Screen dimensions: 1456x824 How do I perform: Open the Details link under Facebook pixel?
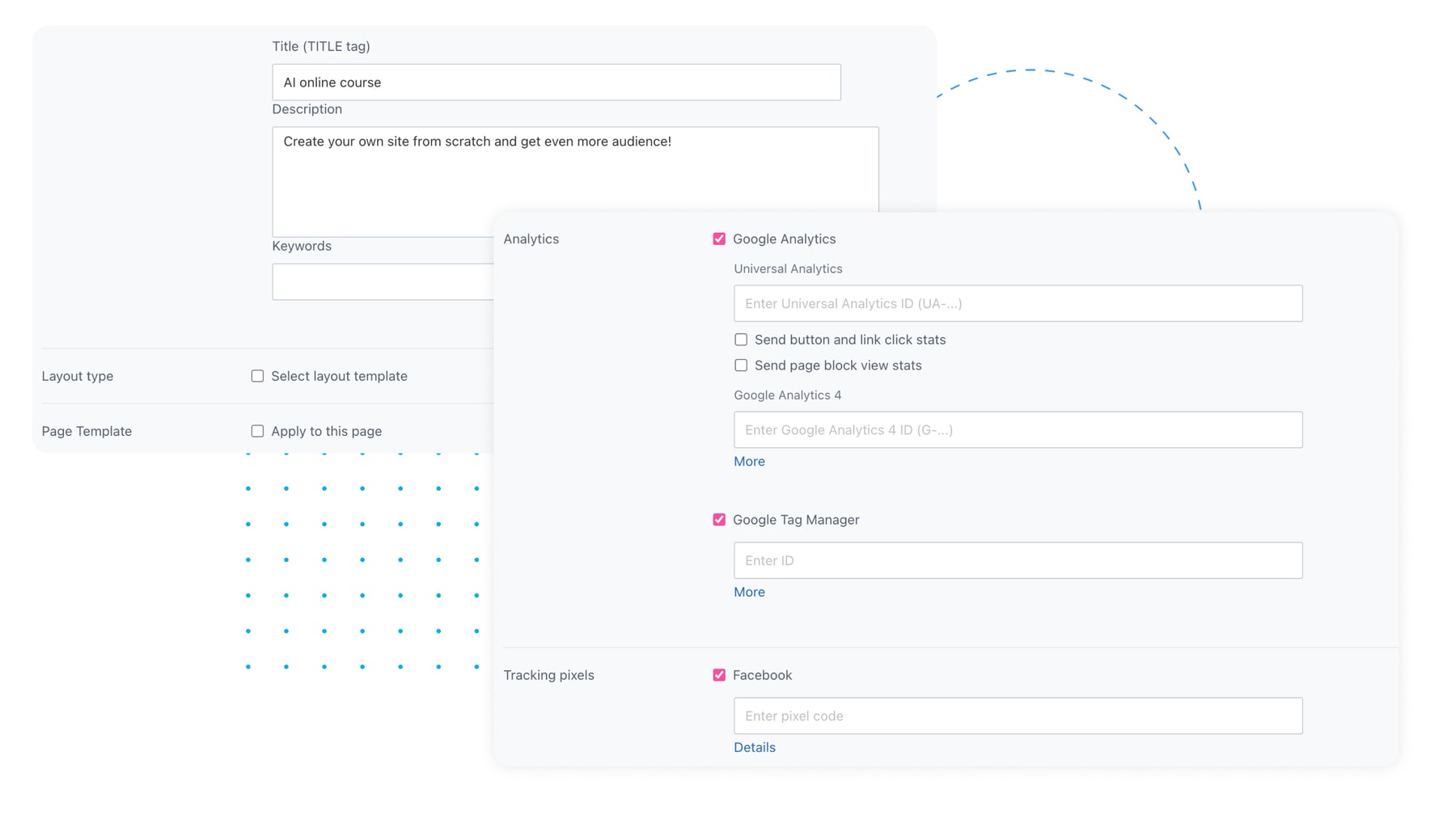click(754, 747)
